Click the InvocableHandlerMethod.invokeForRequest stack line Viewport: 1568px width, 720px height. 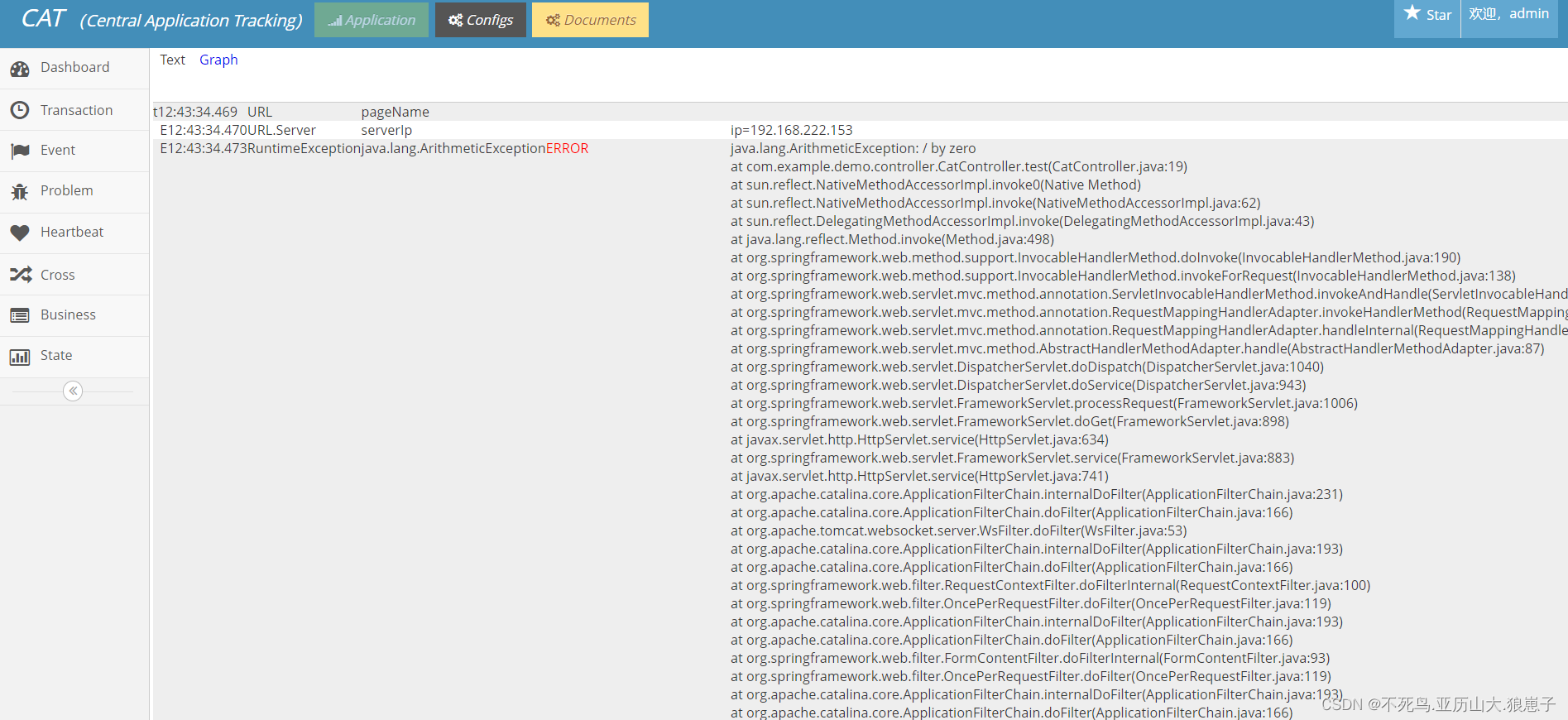(x=1123, y=276)
